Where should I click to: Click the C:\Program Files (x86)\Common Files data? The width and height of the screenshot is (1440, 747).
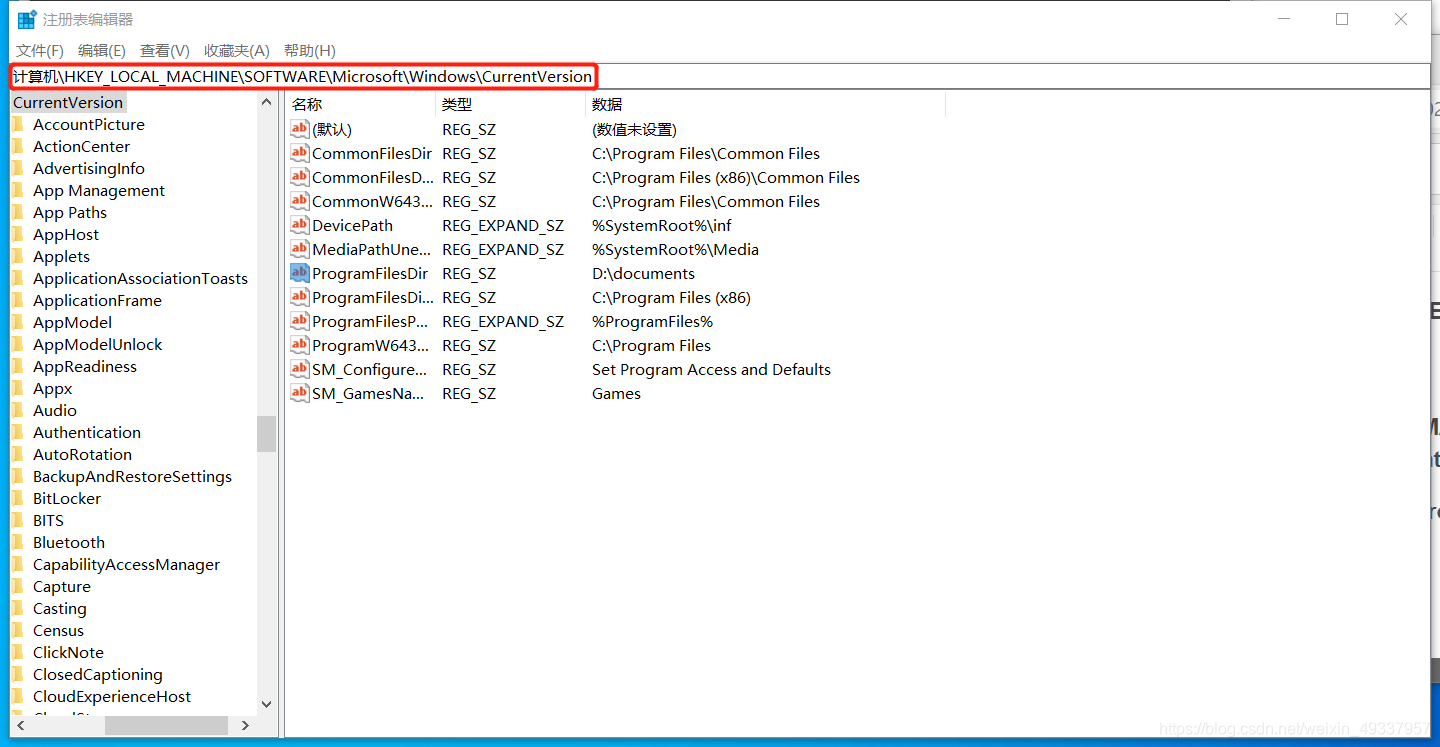(x=726, y=177)
